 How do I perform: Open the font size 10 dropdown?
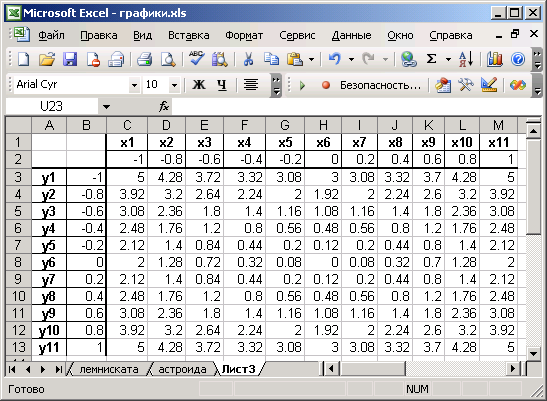174,85
